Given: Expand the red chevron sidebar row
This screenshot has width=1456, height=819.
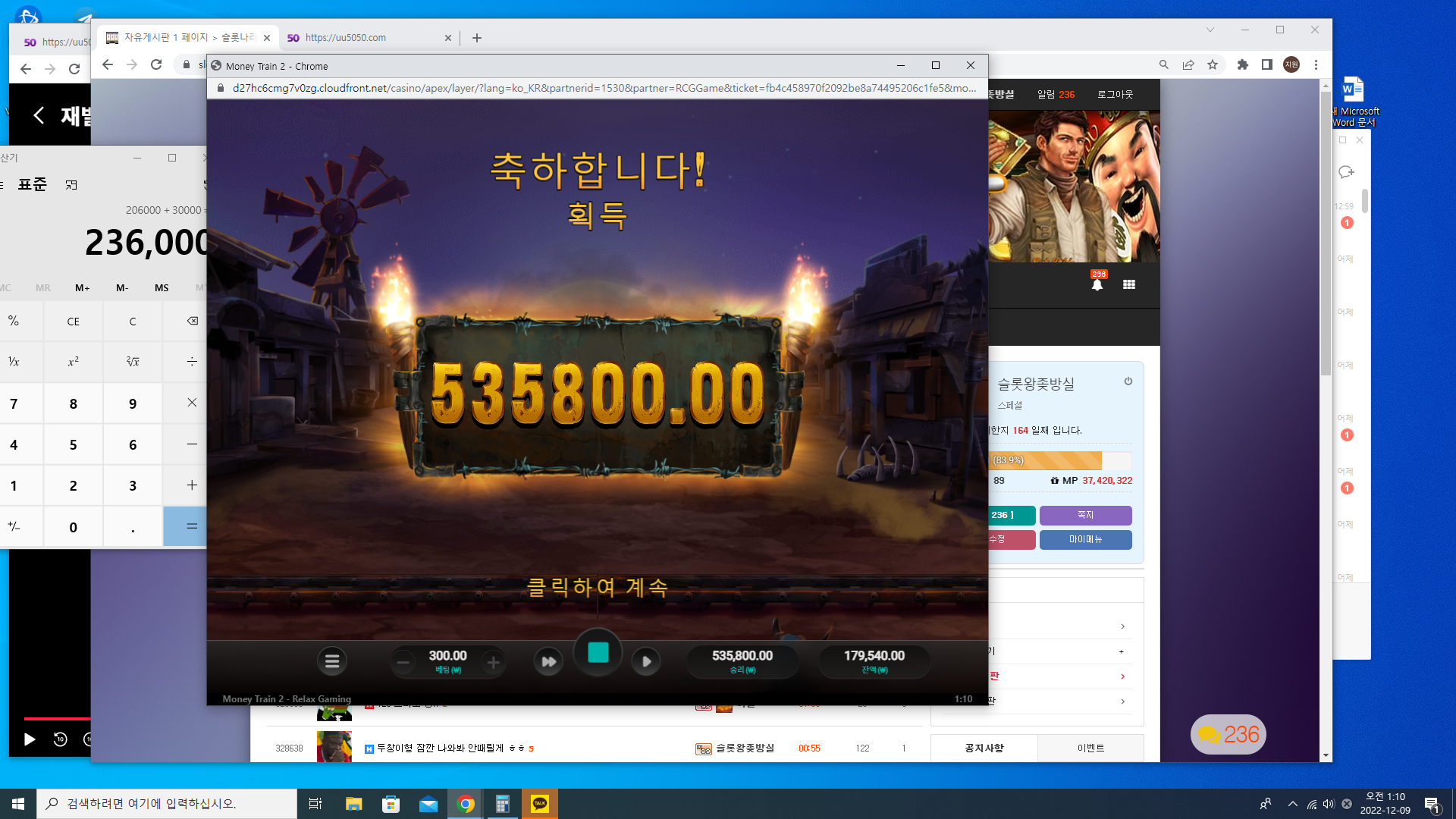Looking at the screenshot, I should tap(1123, 676).
